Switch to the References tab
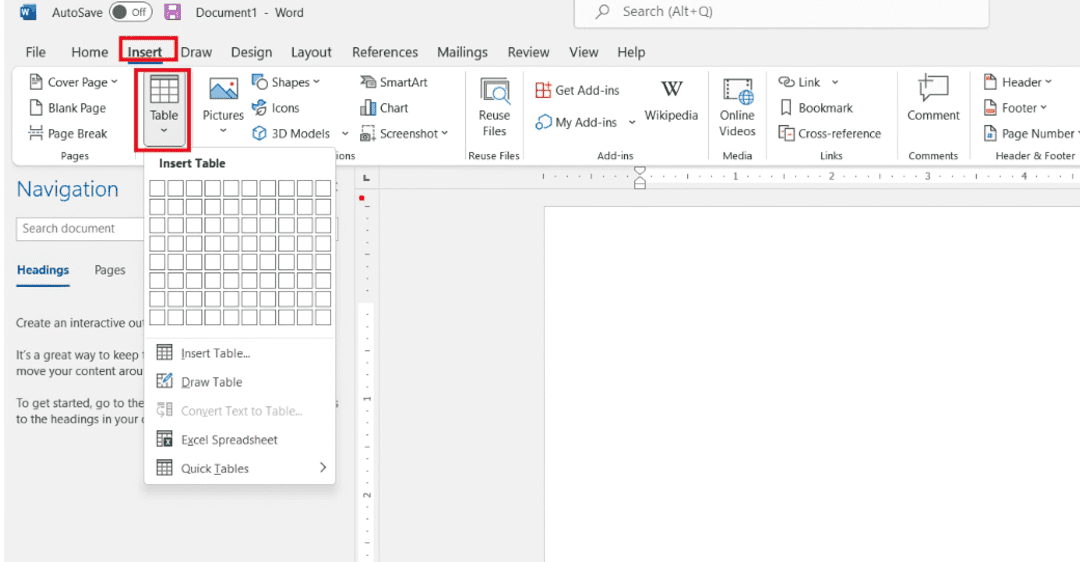The width and height of the screenshot is (1080, 562). (x=385, y=52)
